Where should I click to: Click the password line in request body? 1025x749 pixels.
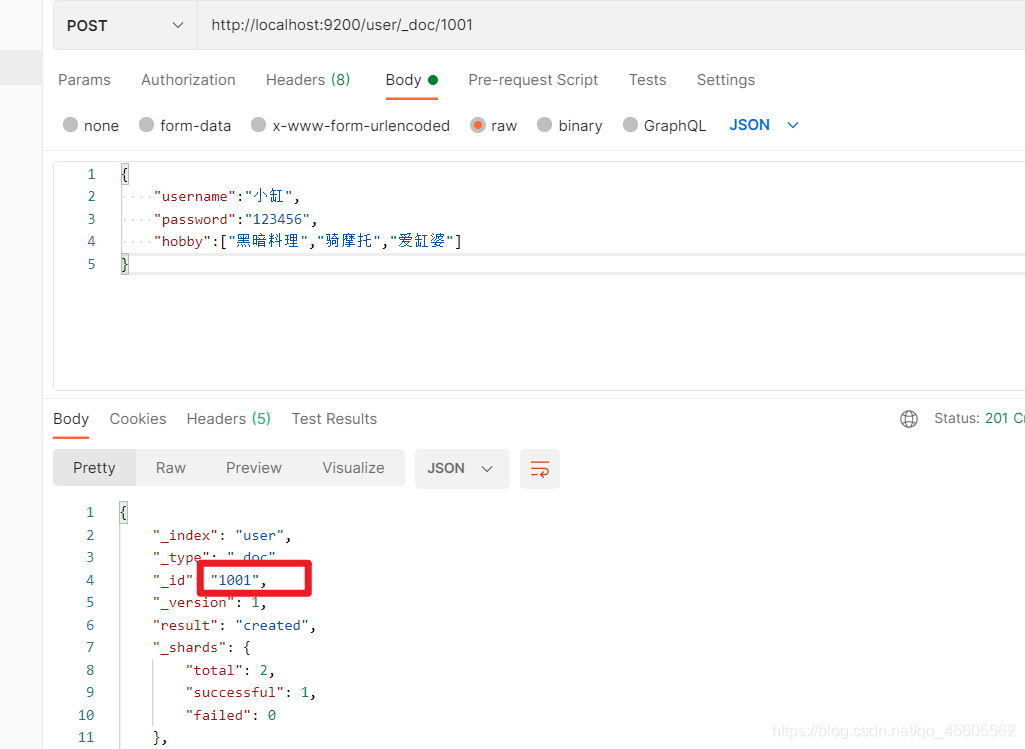click(235, 219)
